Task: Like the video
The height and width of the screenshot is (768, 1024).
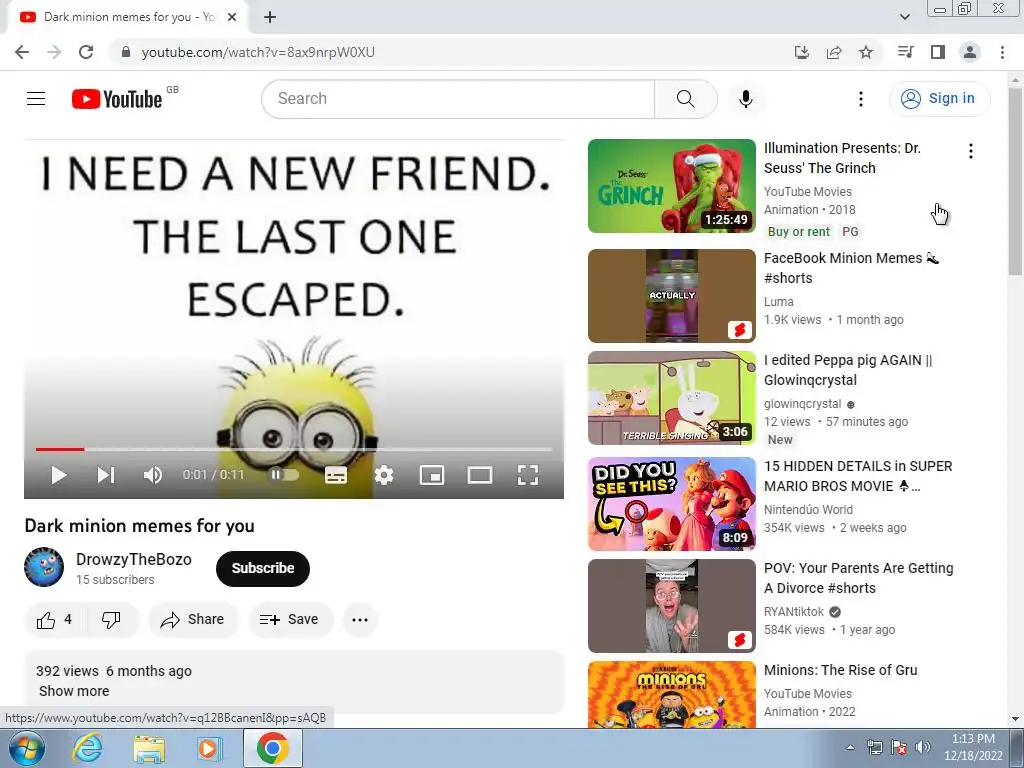Action: [x=55, y=619]
